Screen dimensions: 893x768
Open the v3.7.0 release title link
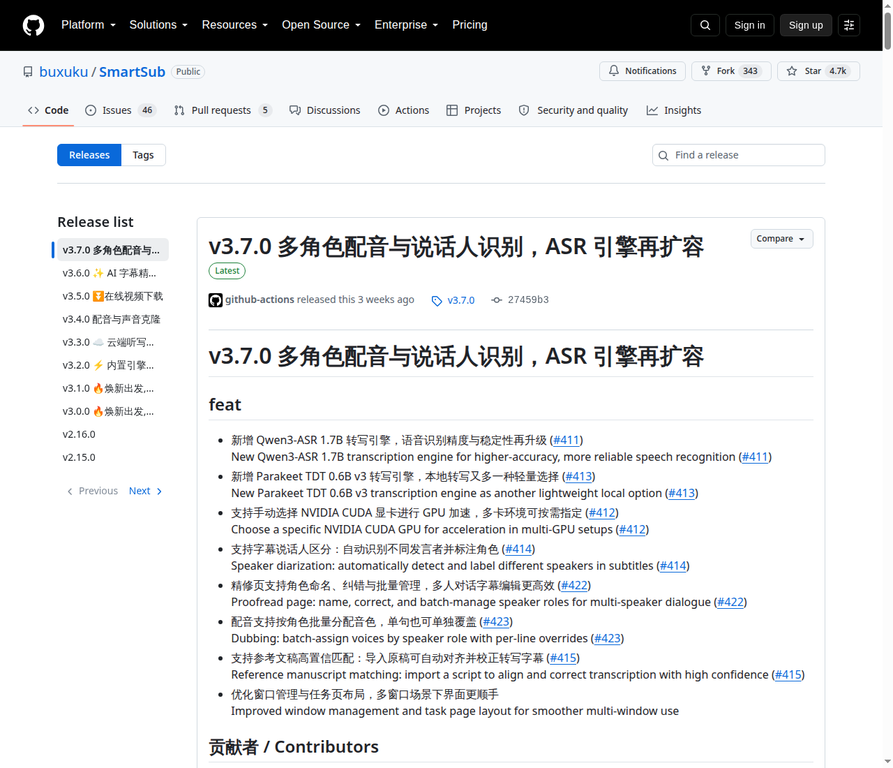point(456,247)
